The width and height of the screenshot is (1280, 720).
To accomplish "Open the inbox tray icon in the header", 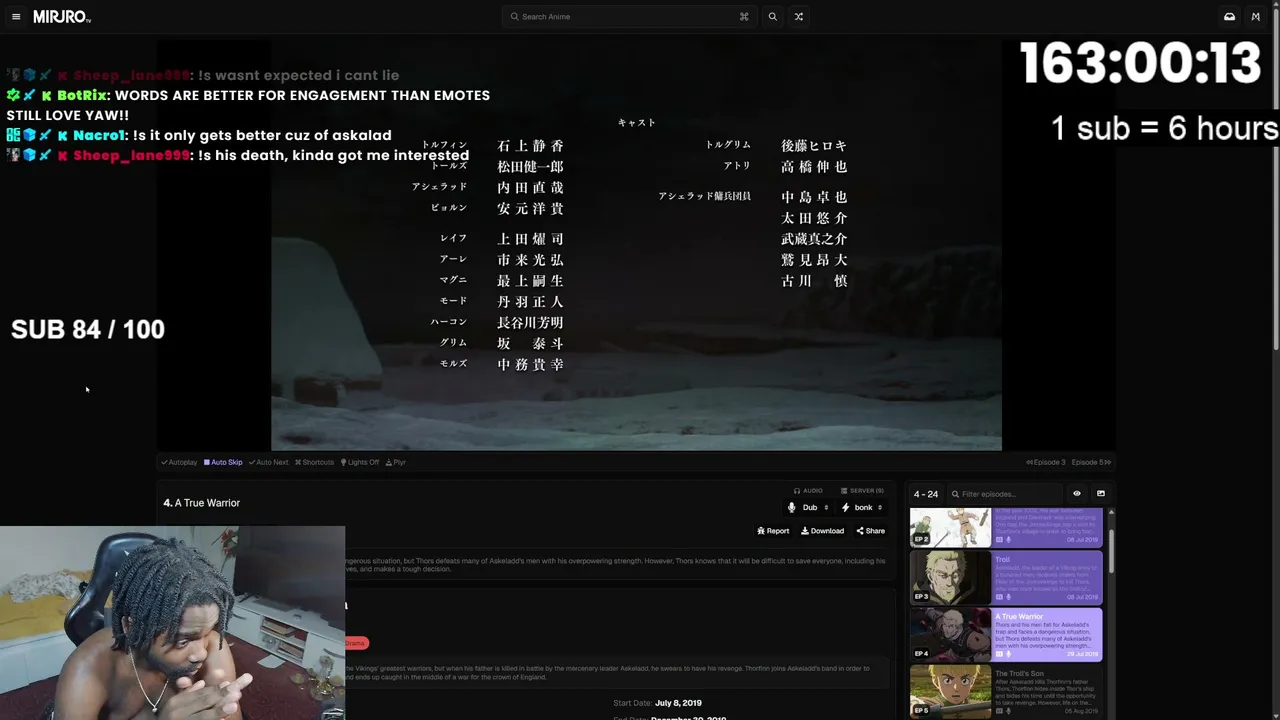I will 1229,17.
